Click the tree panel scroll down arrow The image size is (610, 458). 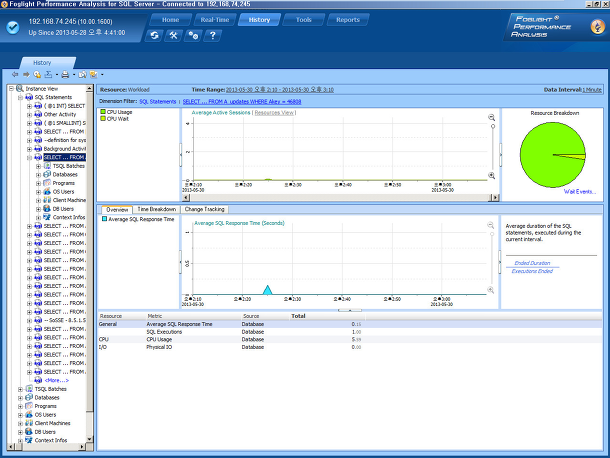89,439
